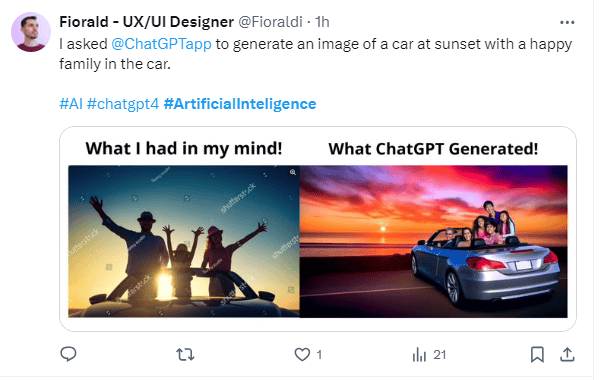Click the magnifier icon on shutterstock image
The height and width of the screenshot is (380, 601).
pyautogui.click(x=293, y=172)
